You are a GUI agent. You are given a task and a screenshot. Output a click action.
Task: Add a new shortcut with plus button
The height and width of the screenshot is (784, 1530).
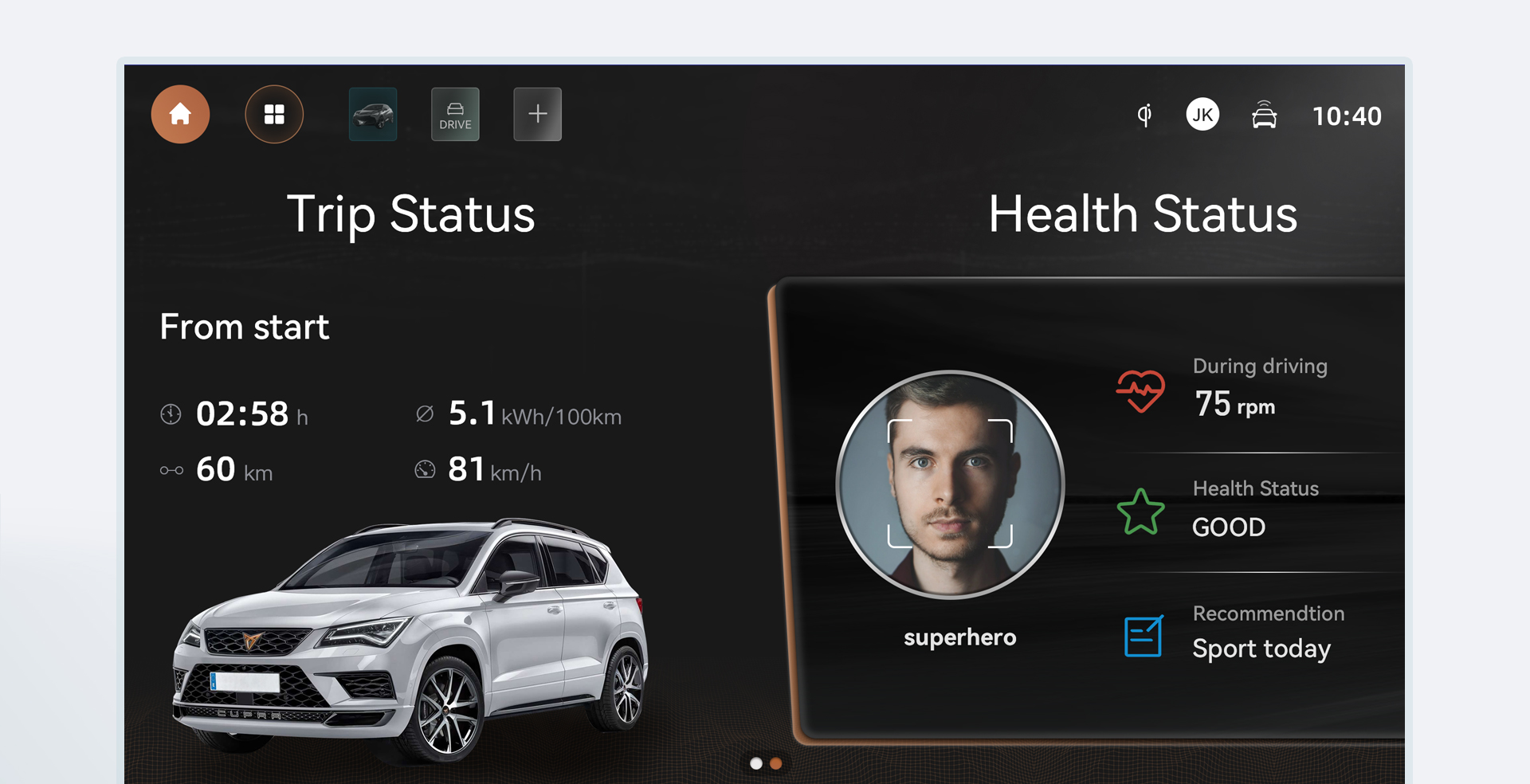pyautogui.click(x=537, y=114)
